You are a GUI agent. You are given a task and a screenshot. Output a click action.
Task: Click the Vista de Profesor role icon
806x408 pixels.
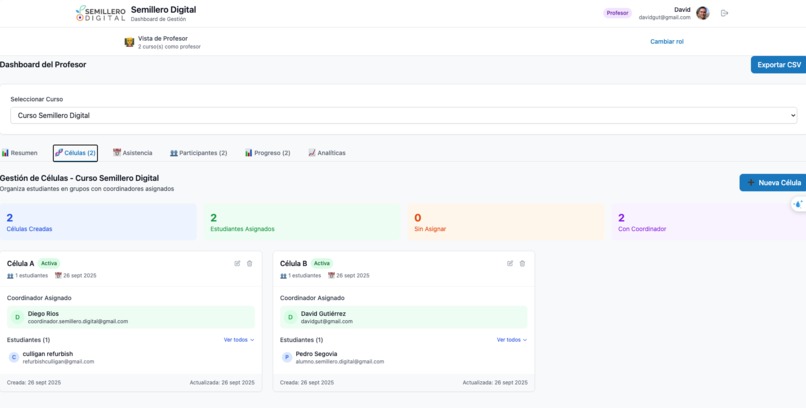(x=130, y=42)
